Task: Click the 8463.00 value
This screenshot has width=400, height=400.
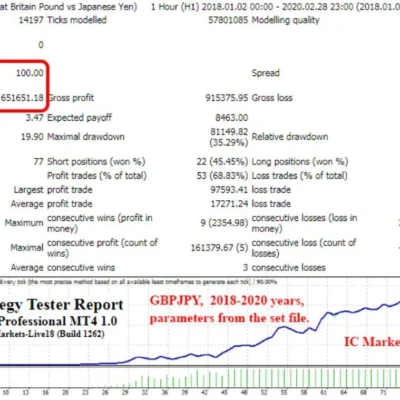Action: pyautogui.click(x=232, y=118)
